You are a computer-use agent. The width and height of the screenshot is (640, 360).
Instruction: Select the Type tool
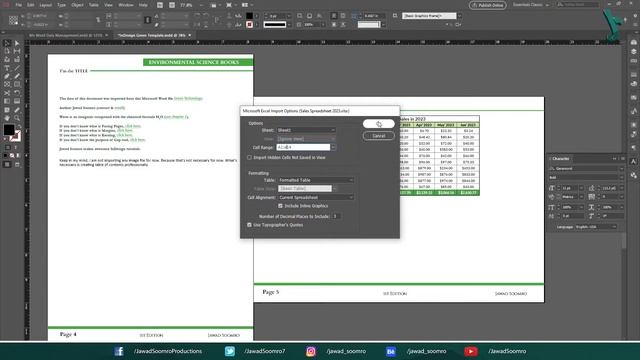pyautogui.click(x=7, y=68)
